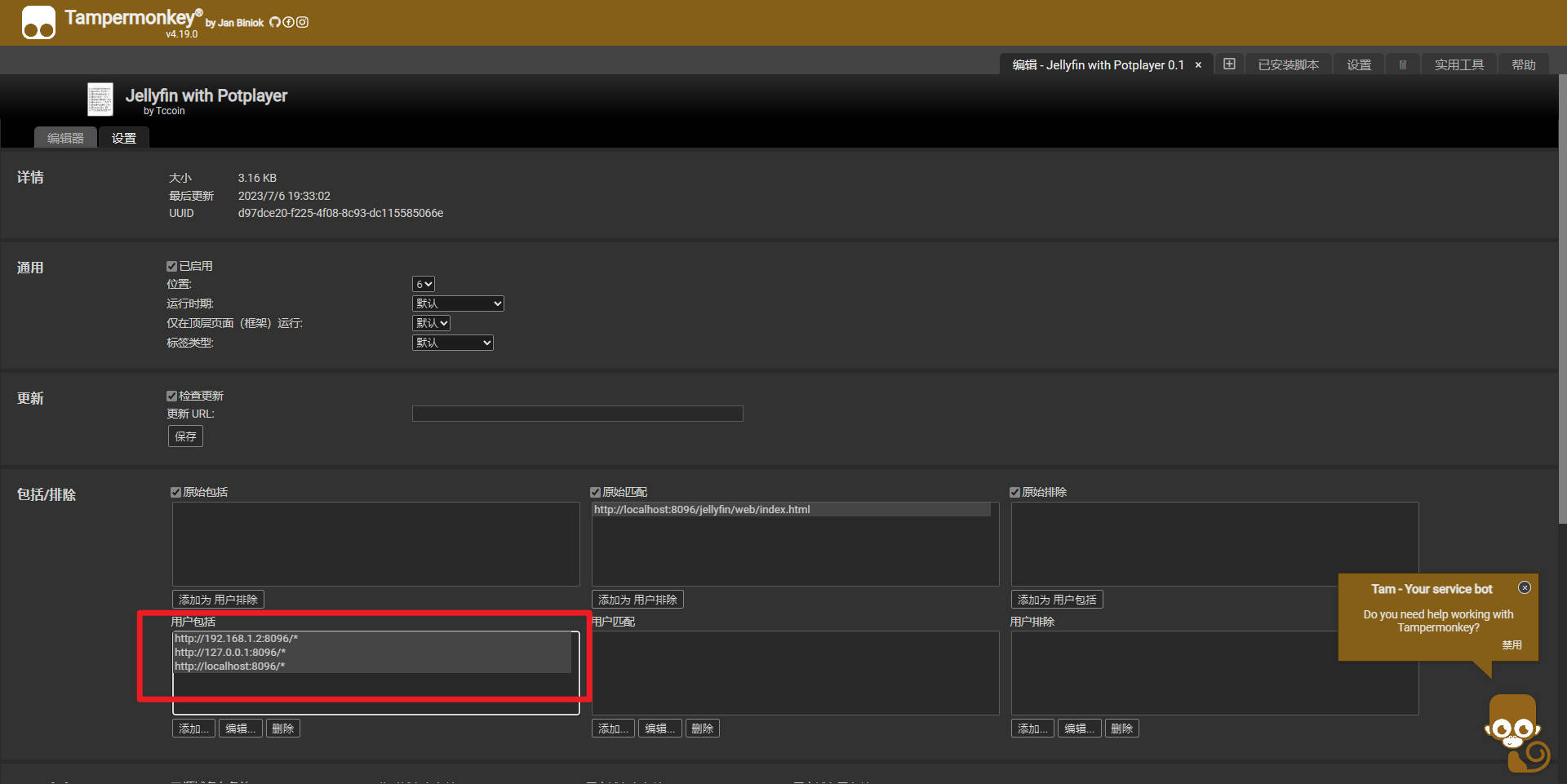Toggle the 原始排除 checkbox
The height and width of the screenshot is (784, 1567).
[1014, 492]
